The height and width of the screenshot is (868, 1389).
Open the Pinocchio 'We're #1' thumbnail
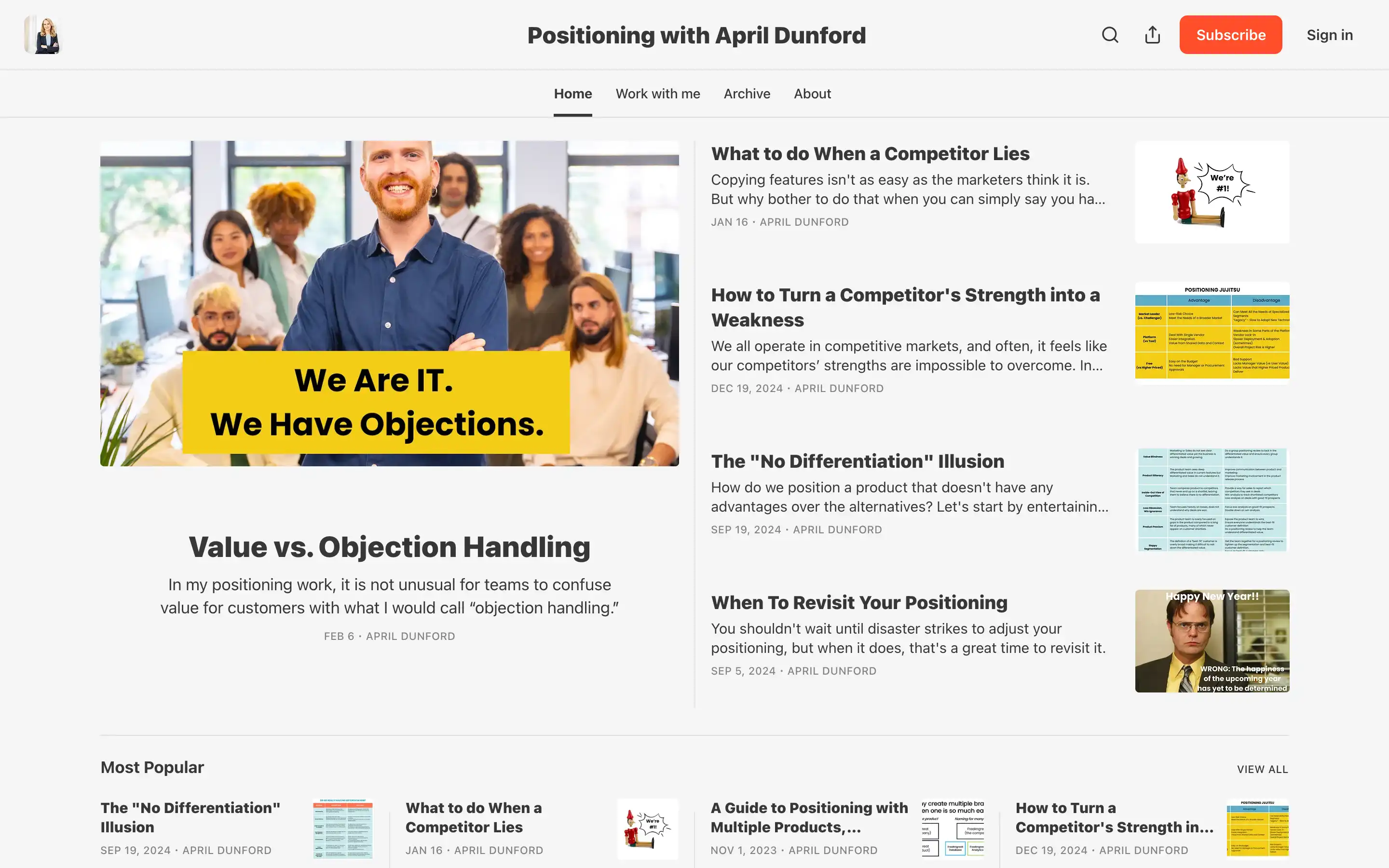[x=1212, y=192]
